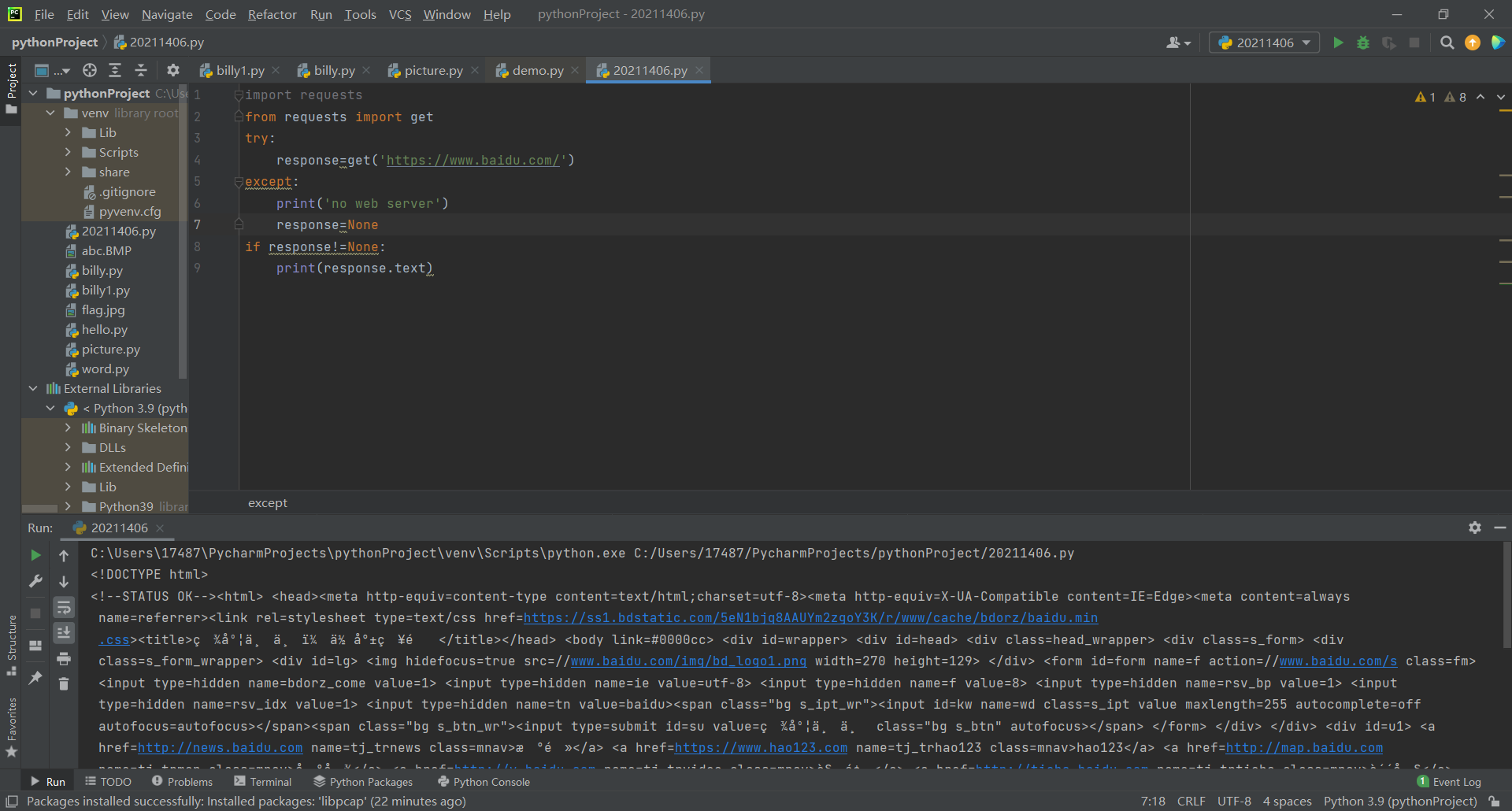The image size is (1512, 811).
Task: Toggle soft-wrap in the Run console
Action: pos(64,607)
